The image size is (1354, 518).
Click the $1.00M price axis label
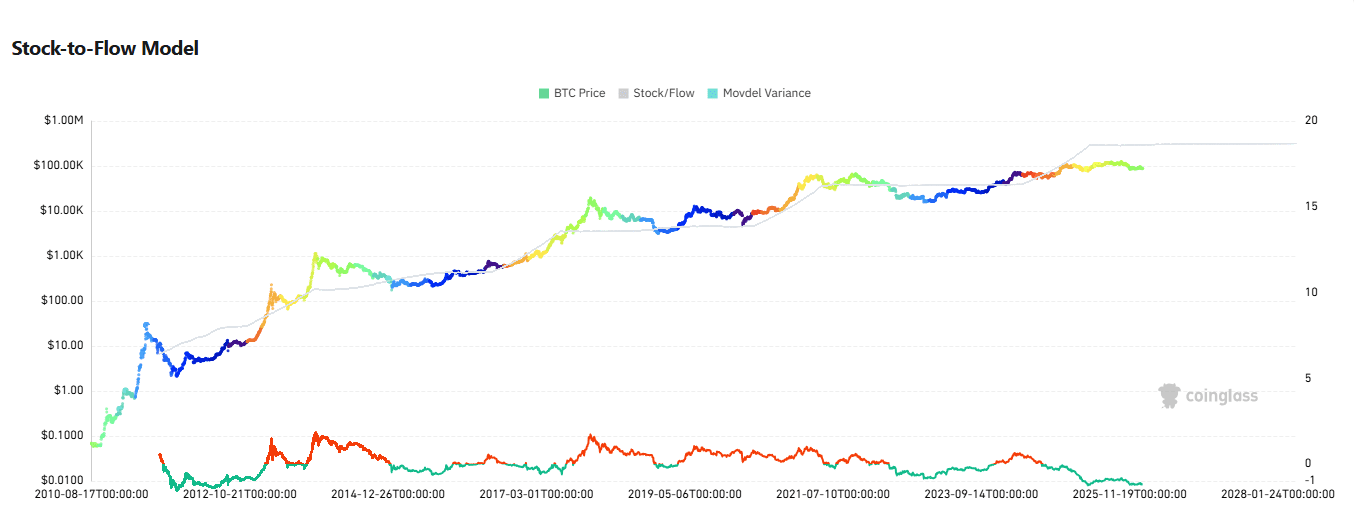pos(63,121)
